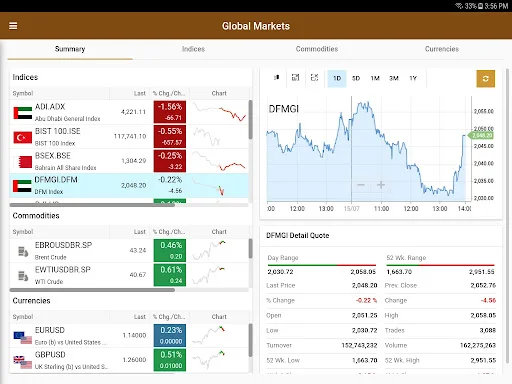This screenshot has width=512, height=384.
Task: Click the GBPUSD sparkline chart
Action: click(x=209, y=361)
